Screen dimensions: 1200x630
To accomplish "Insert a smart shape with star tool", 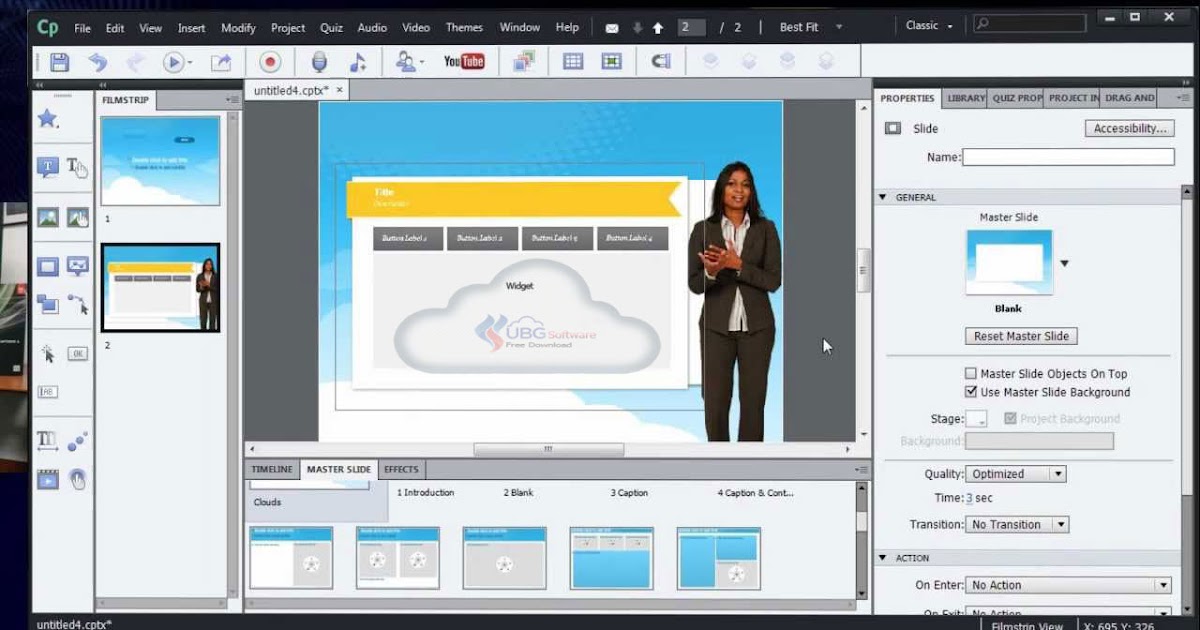I will (47, 119).
